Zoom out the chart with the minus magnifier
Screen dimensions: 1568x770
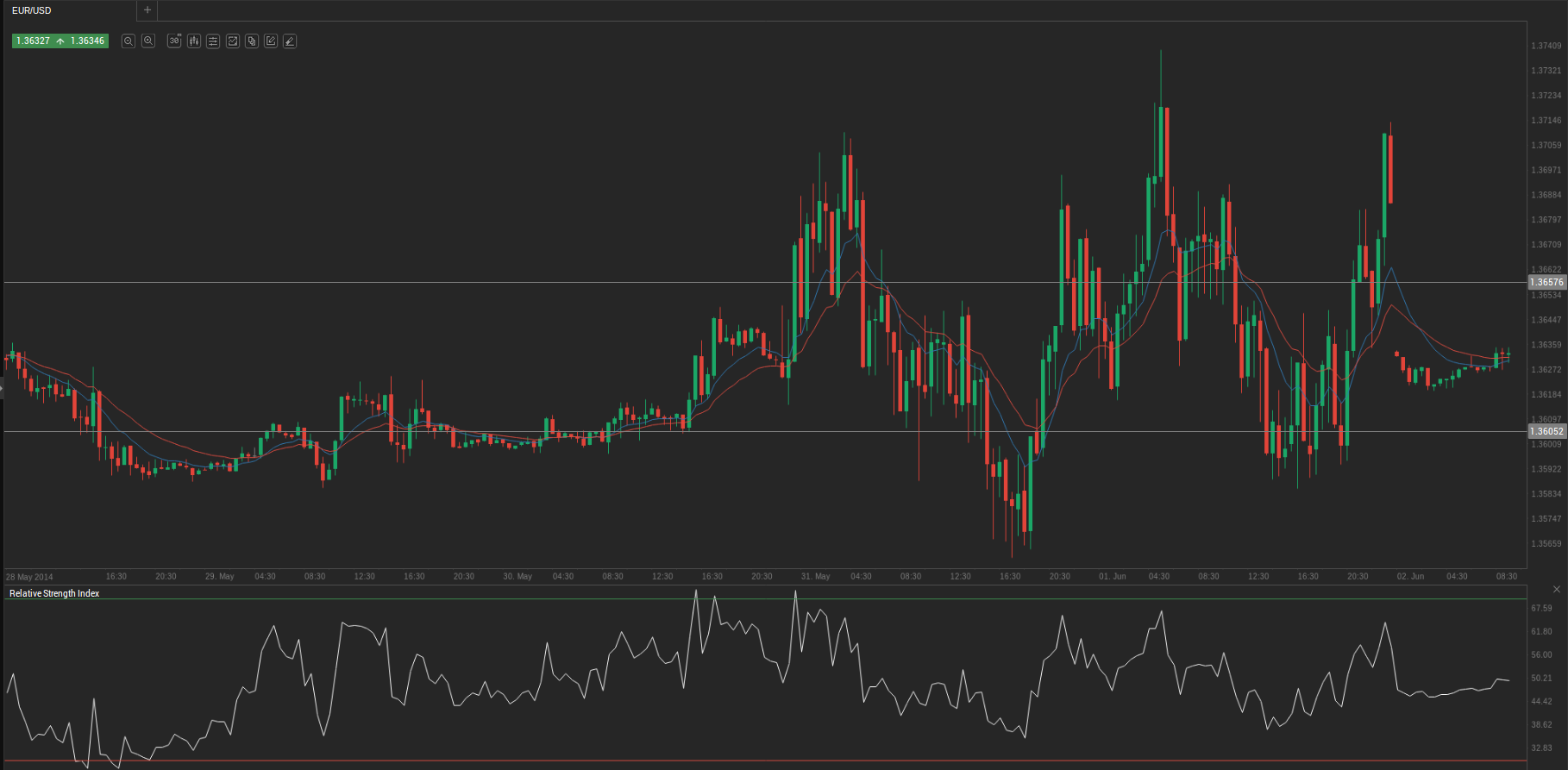click(129, 41)
